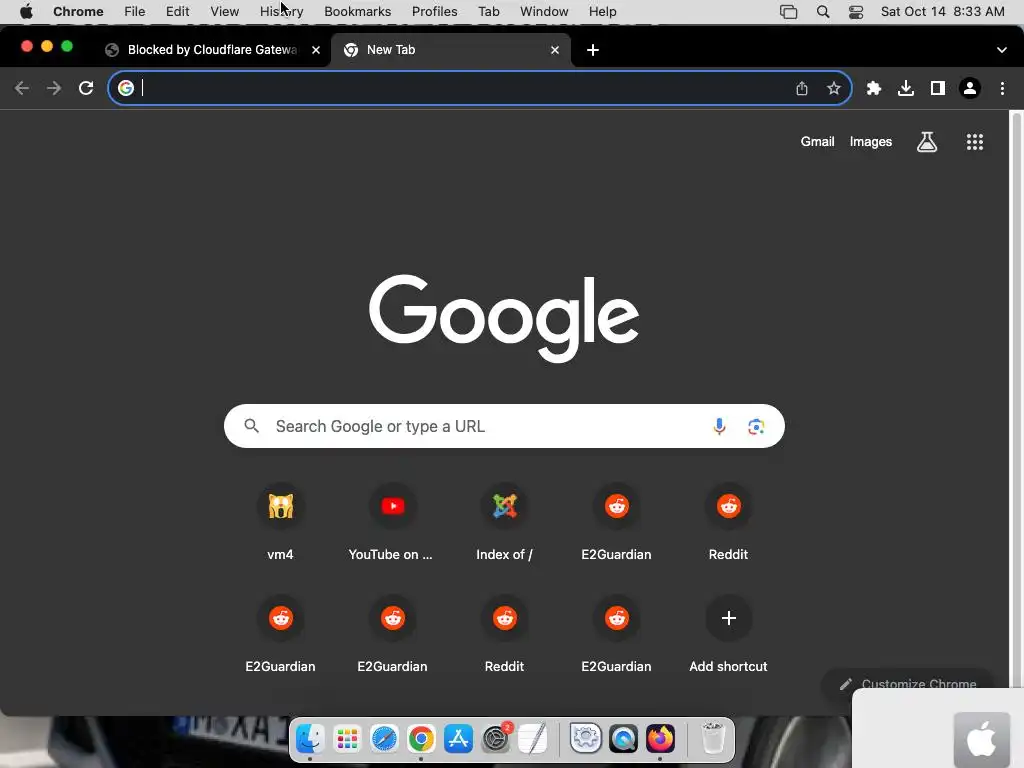The width and height of the screenshot is (1024, 768).
Task: Open the Images link
Action: [871, 142]
